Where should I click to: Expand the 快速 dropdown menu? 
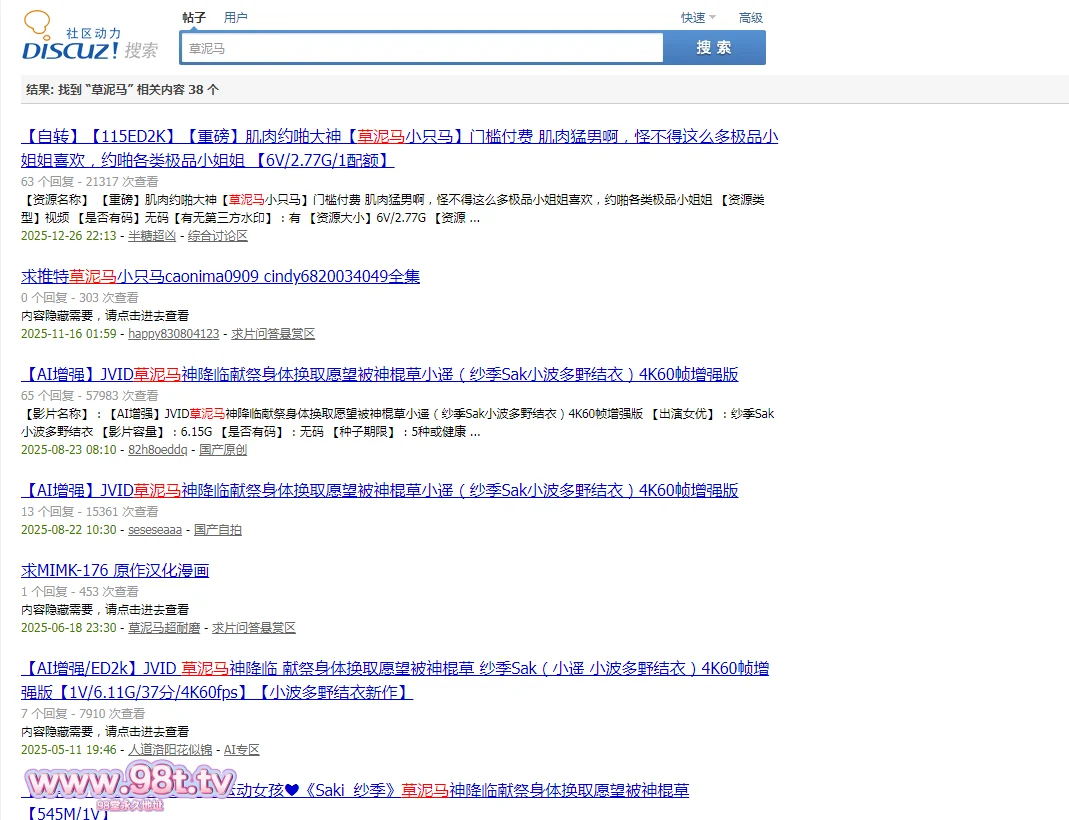pyautogui.click(x=697, y=17)
